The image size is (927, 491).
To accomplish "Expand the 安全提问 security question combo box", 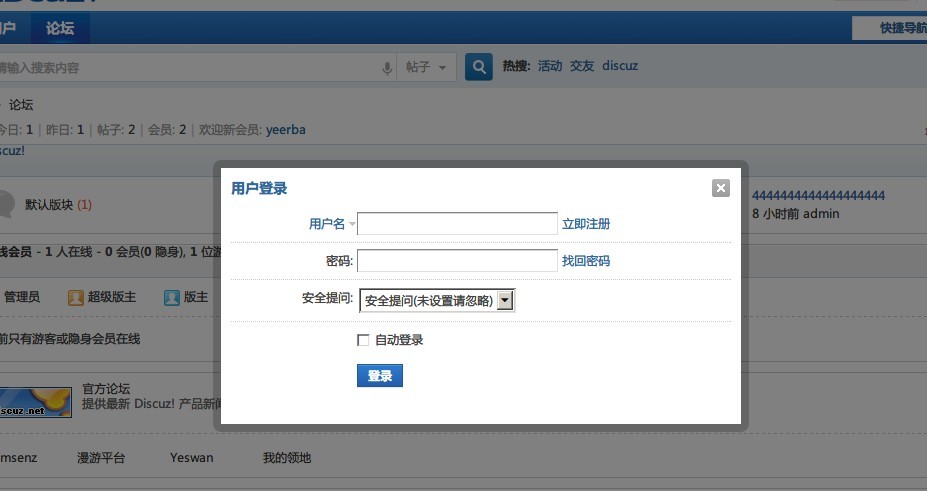I will 437,300.
